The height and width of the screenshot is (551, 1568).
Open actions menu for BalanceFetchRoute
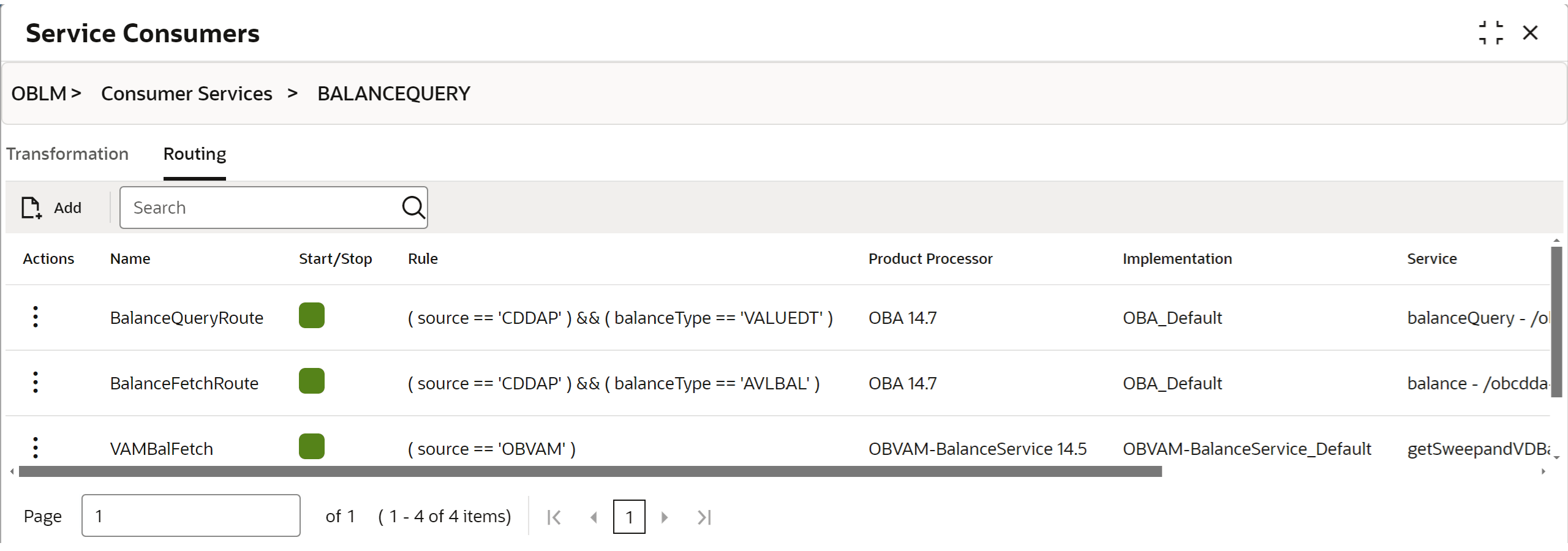pyautogui.click(x=36, y=382)
